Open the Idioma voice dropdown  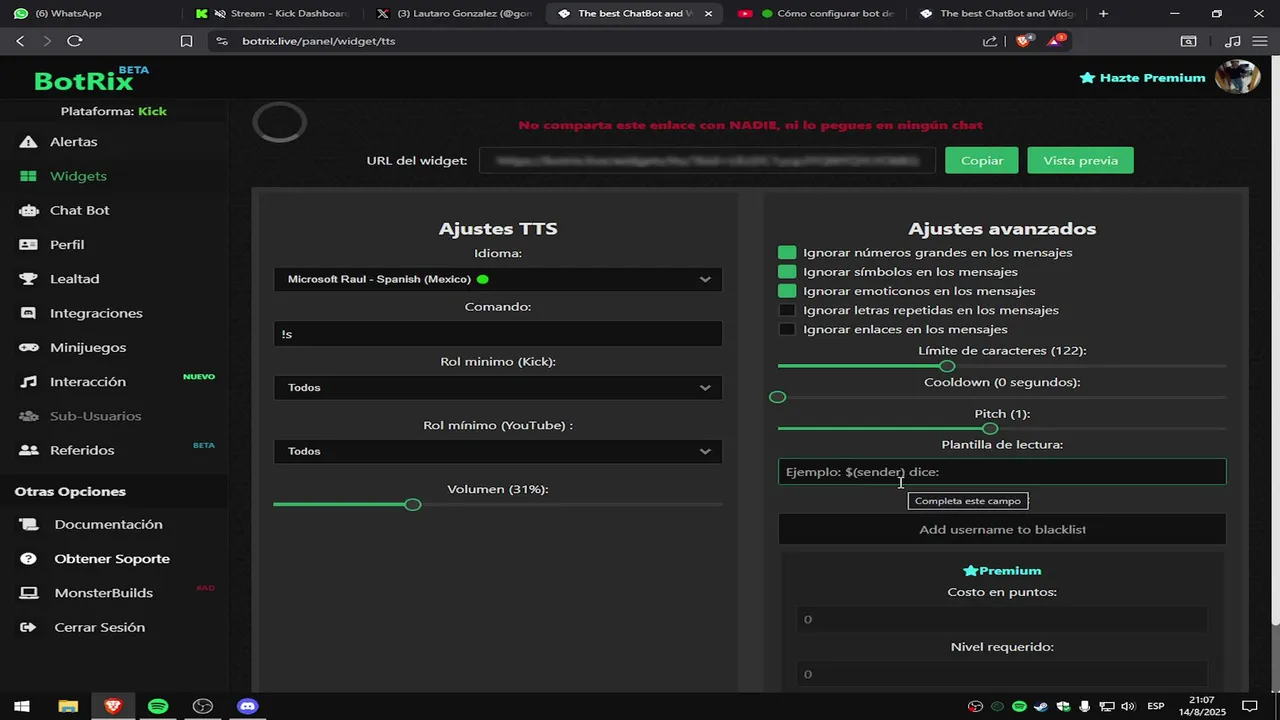[x=498, y=279]
